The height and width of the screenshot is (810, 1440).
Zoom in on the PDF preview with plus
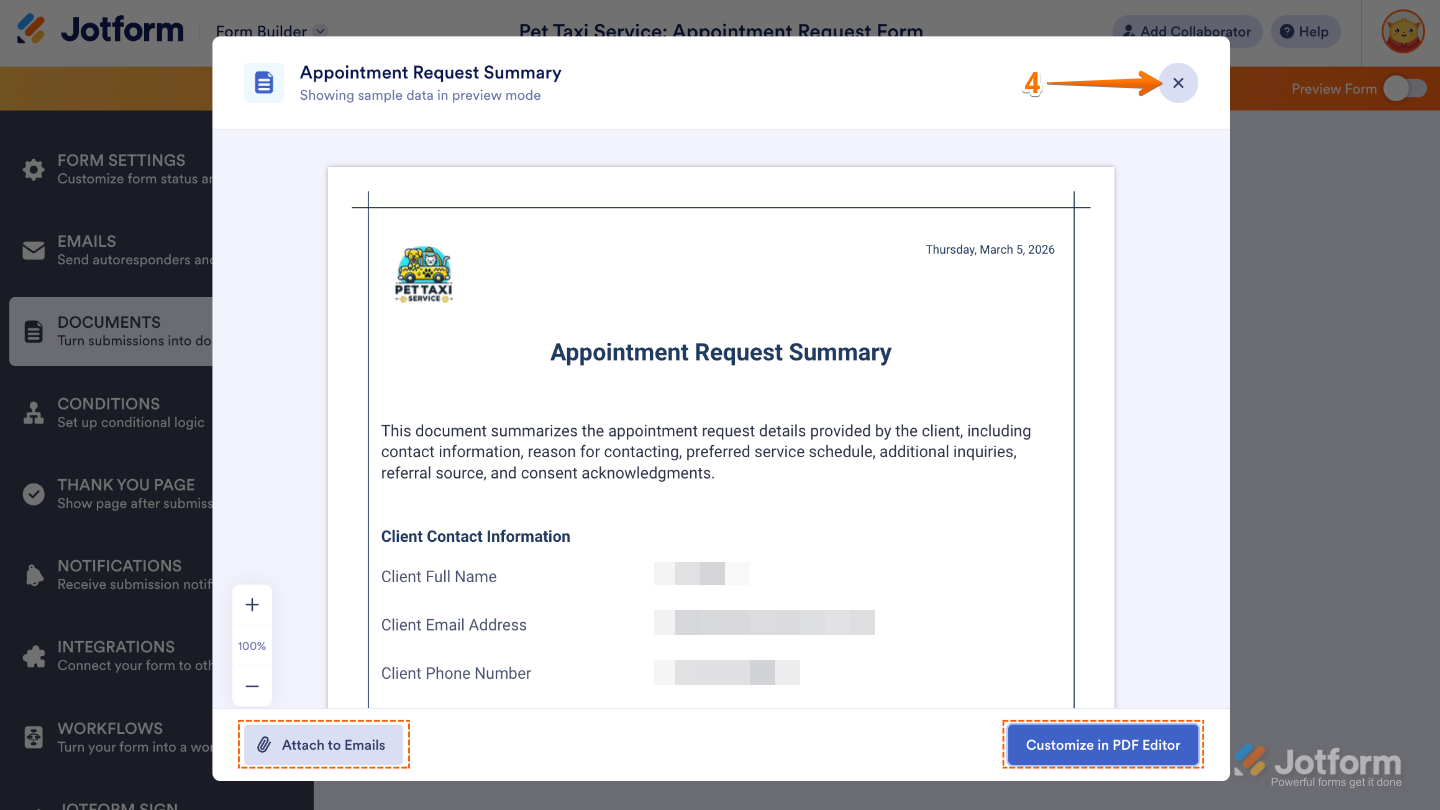pos(251,604)
